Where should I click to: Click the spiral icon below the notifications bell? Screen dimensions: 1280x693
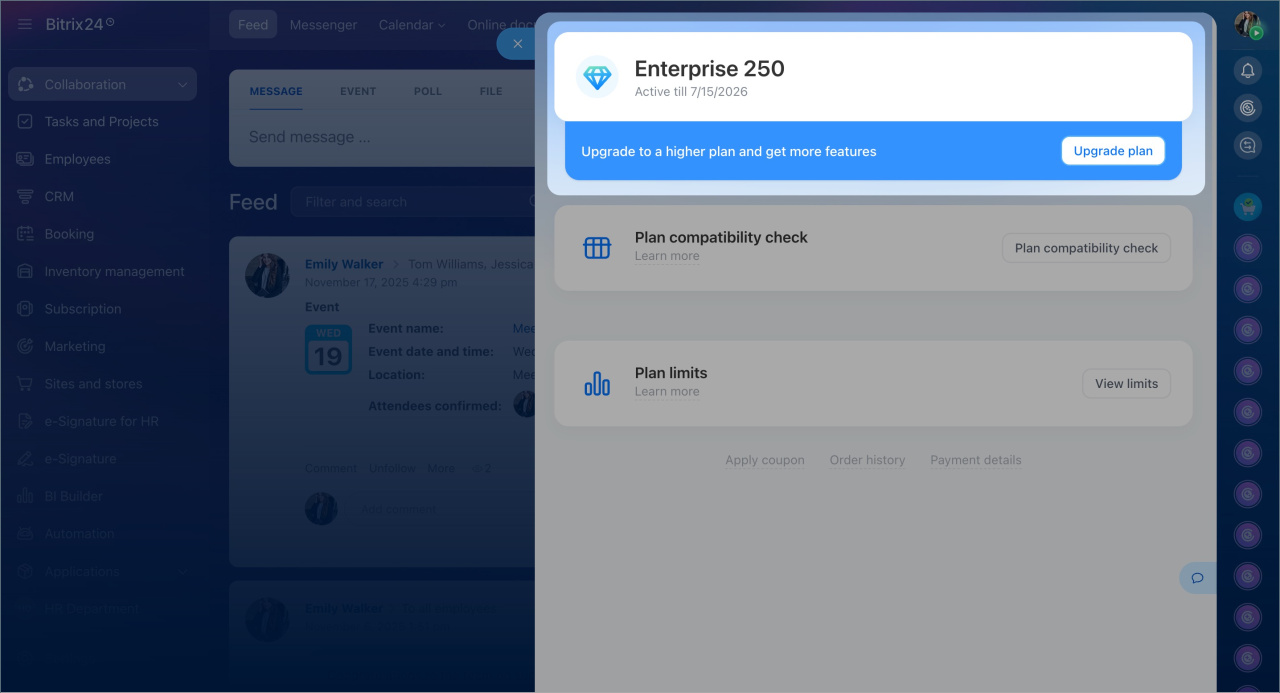pyautogui.click(x=1247, y=108)
